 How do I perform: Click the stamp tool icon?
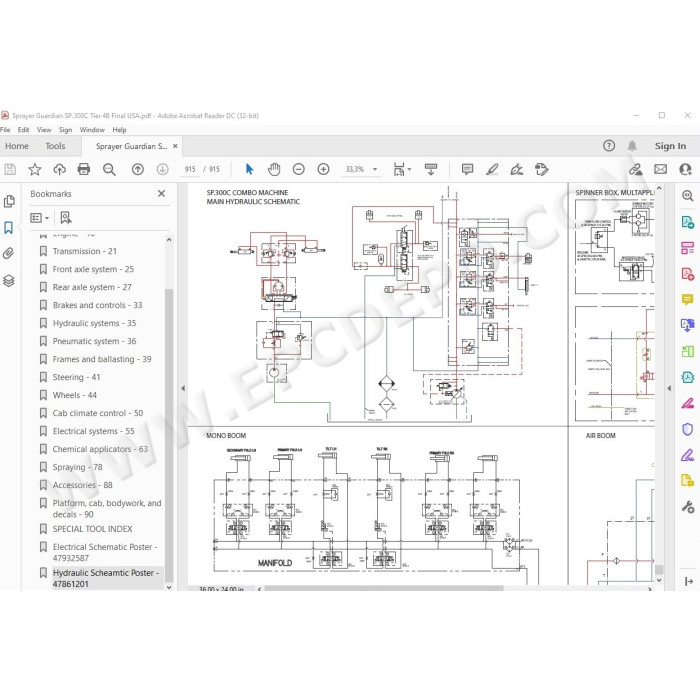tap(542, 169)
